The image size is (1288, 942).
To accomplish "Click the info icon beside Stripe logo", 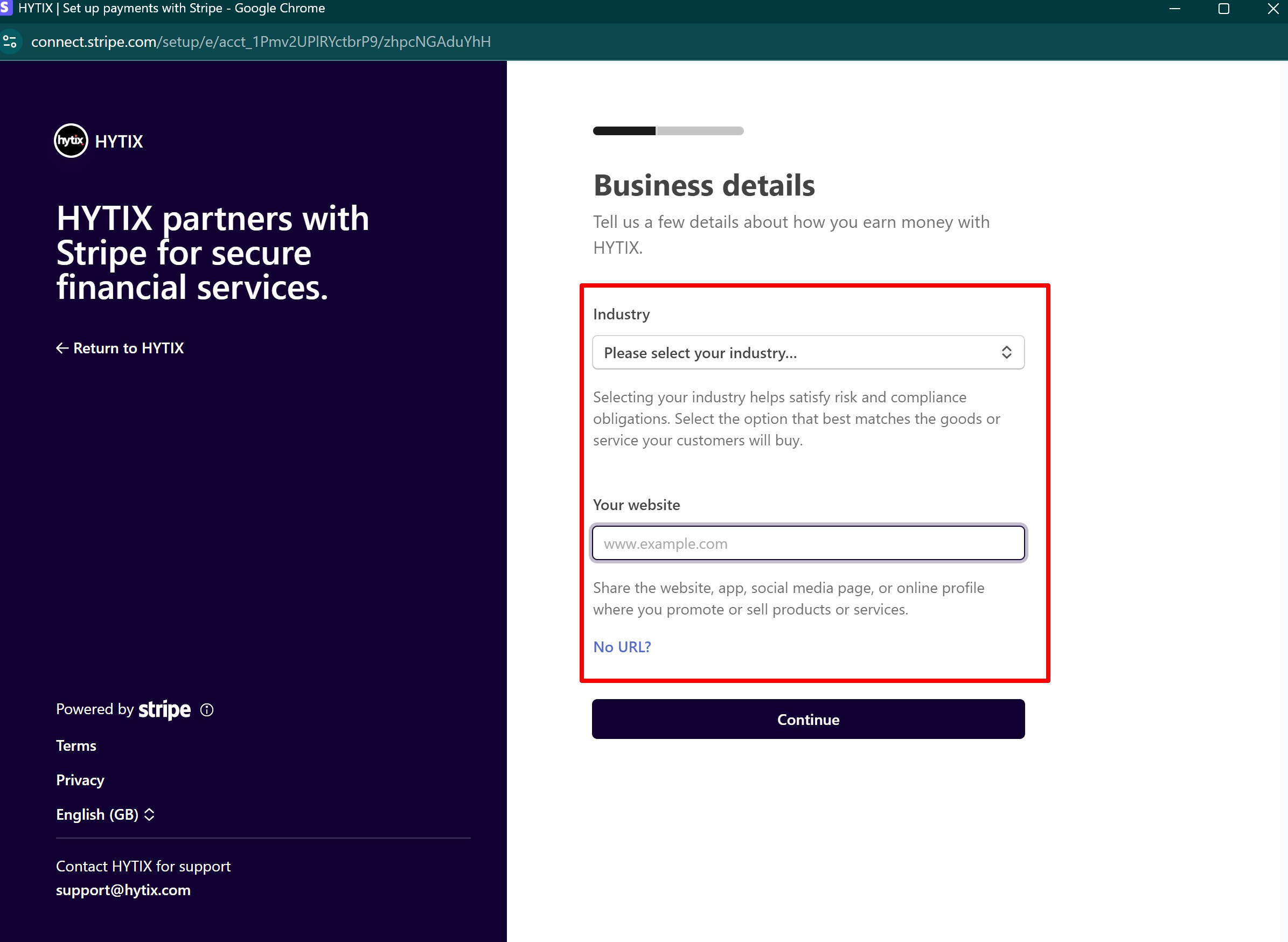I will [207, 709].
